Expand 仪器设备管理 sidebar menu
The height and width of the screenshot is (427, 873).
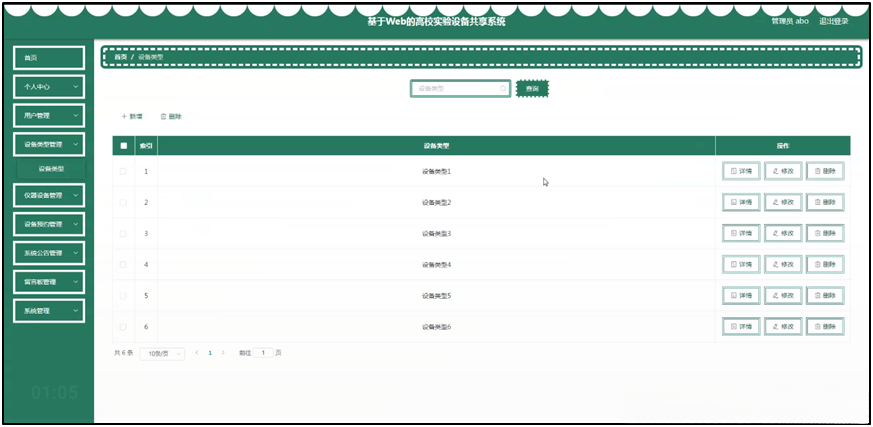coord(49,195)
